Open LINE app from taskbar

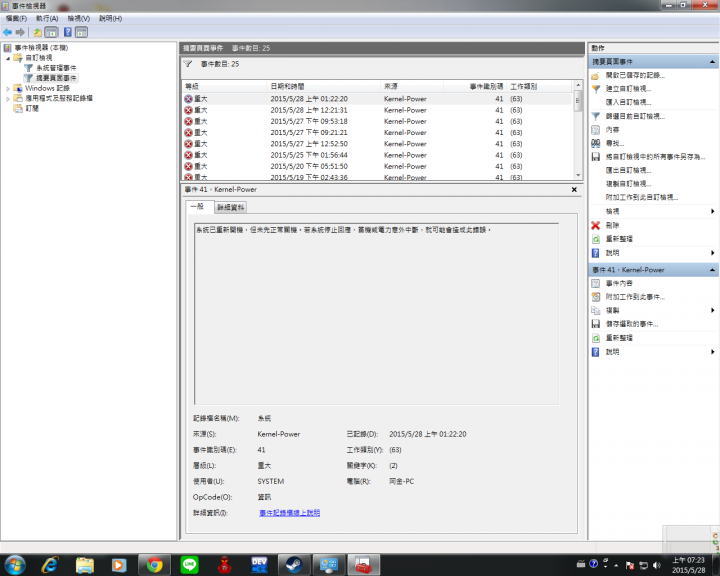coord(189,565)
